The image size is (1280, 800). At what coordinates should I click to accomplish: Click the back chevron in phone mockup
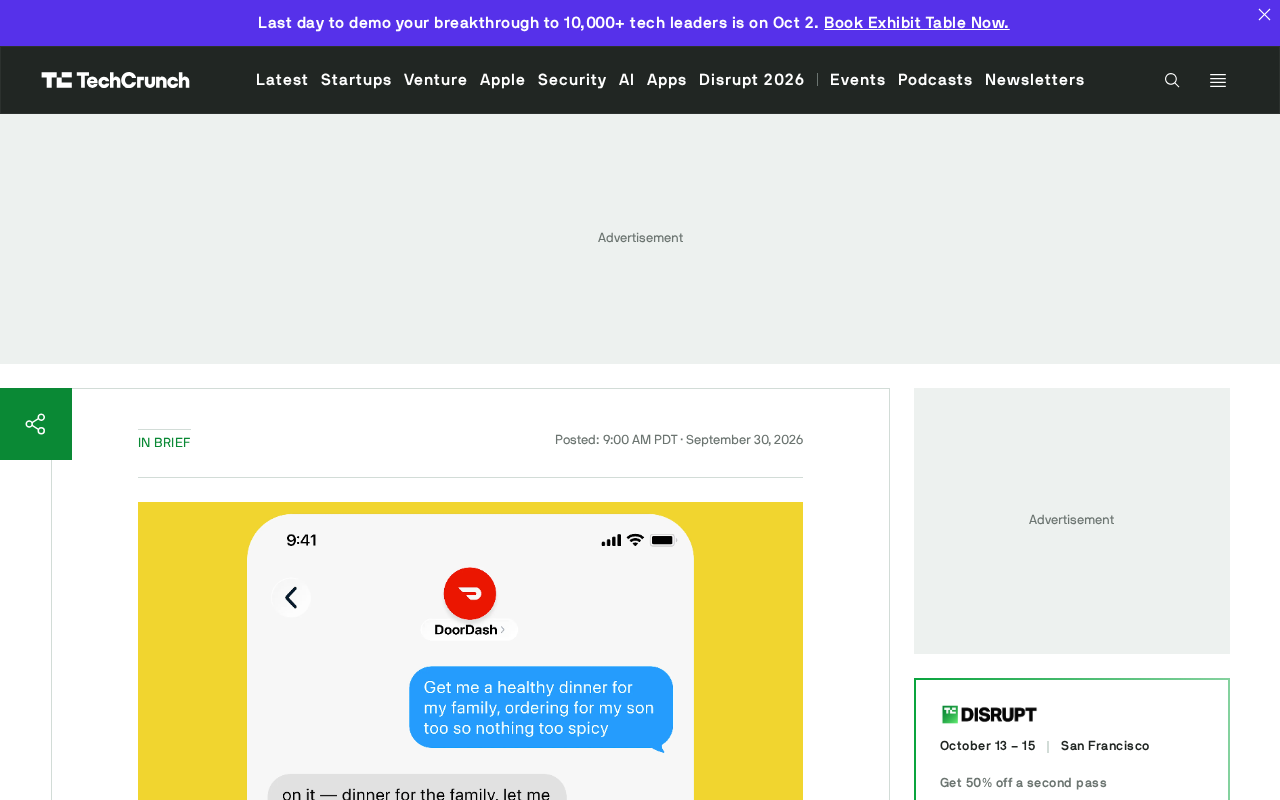(291, 598)
